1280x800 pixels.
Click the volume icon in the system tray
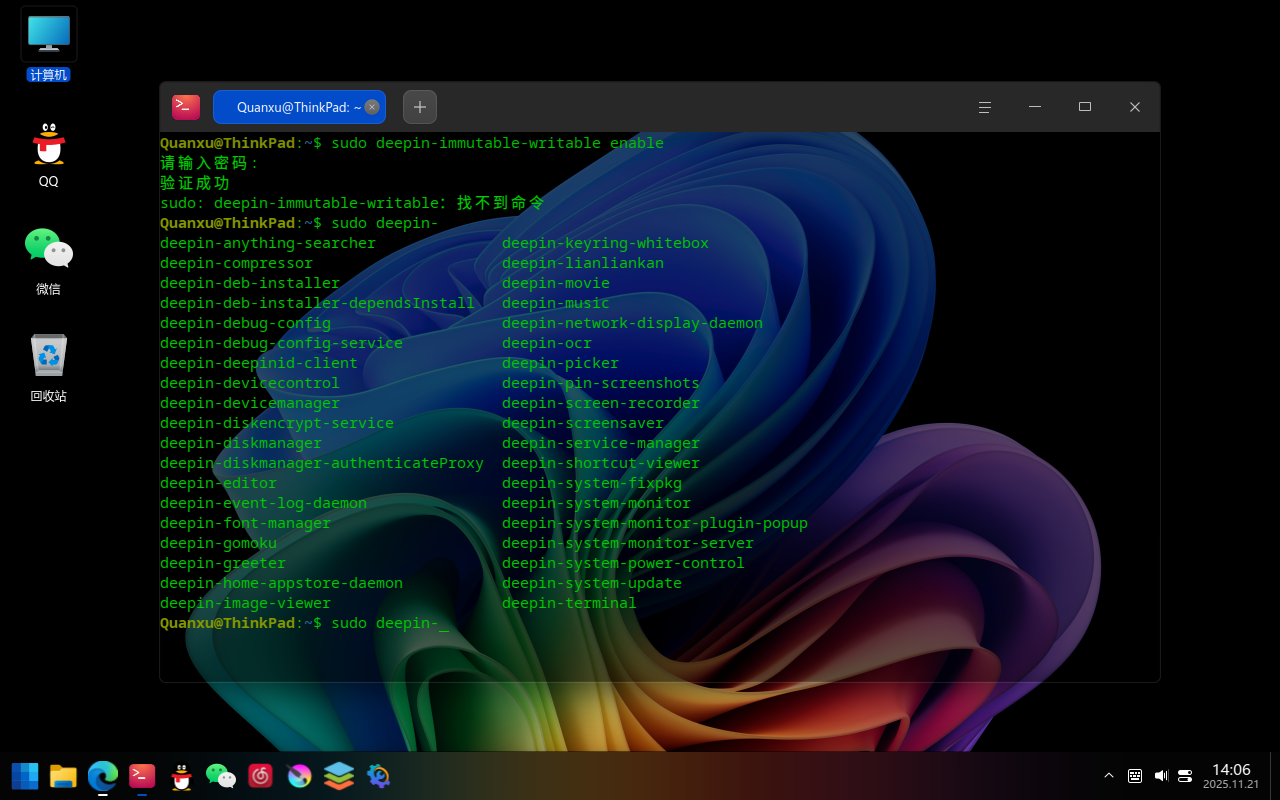[1161, 776]
